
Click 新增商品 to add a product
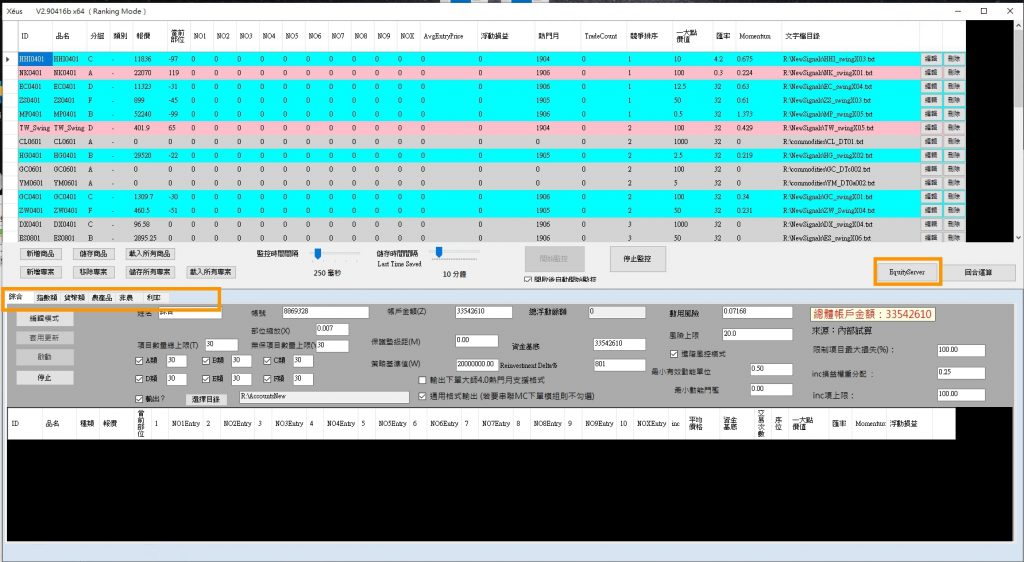pos(40,256)
